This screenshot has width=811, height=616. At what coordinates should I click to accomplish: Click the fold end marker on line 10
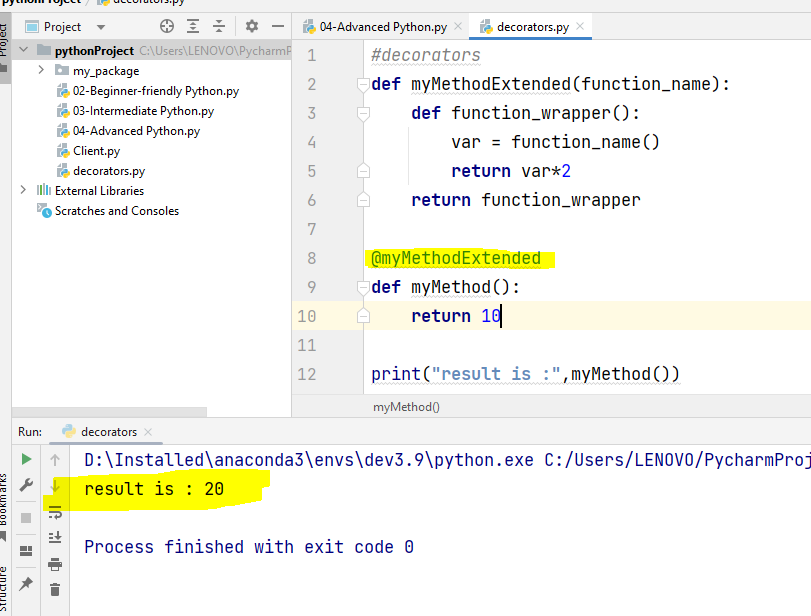[x=363, y=315]
